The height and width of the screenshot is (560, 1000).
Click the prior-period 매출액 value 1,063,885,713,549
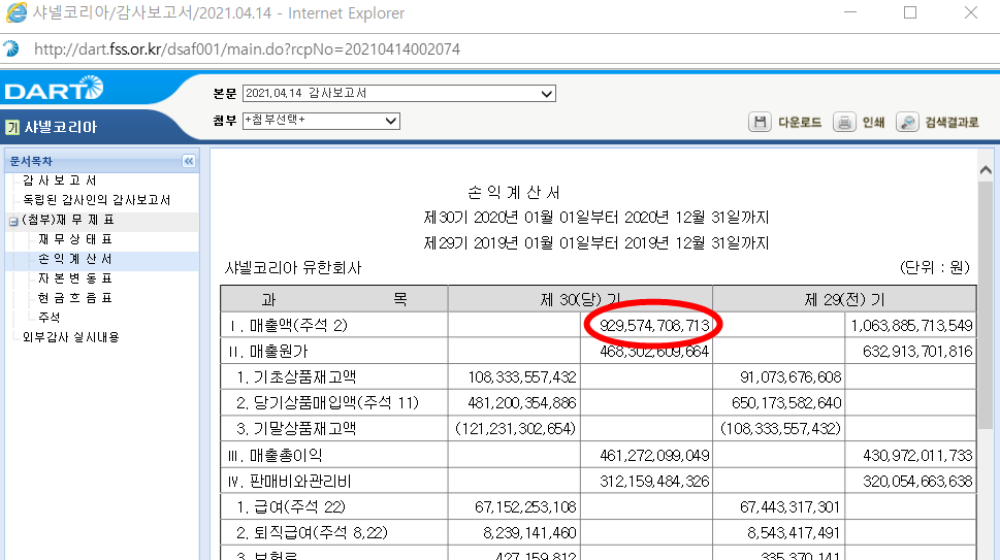pos(911,326)
